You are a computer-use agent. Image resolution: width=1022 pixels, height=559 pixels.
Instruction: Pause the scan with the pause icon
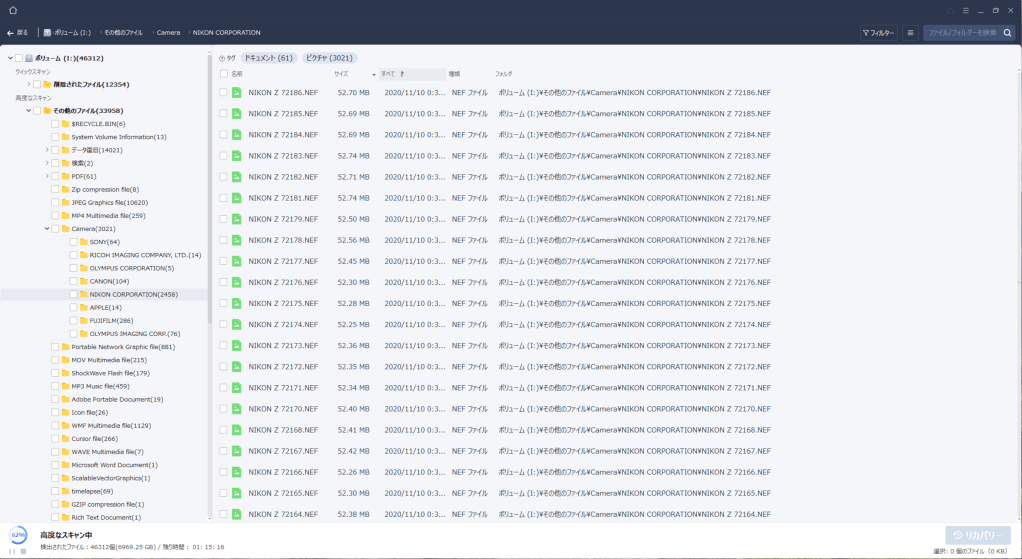click(13, 550)
